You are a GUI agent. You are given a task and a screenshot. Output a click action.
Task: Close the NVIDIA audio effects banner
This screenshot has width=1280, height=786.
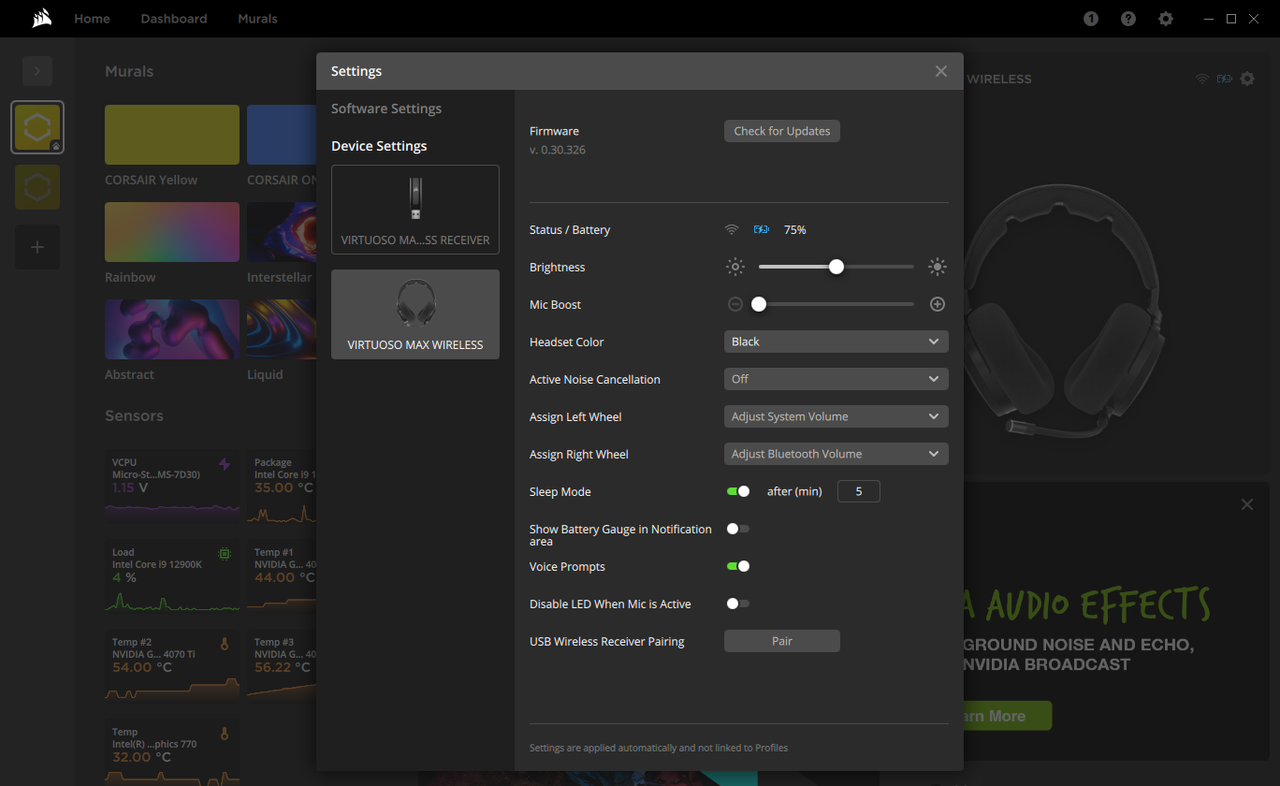[1247, 505]
